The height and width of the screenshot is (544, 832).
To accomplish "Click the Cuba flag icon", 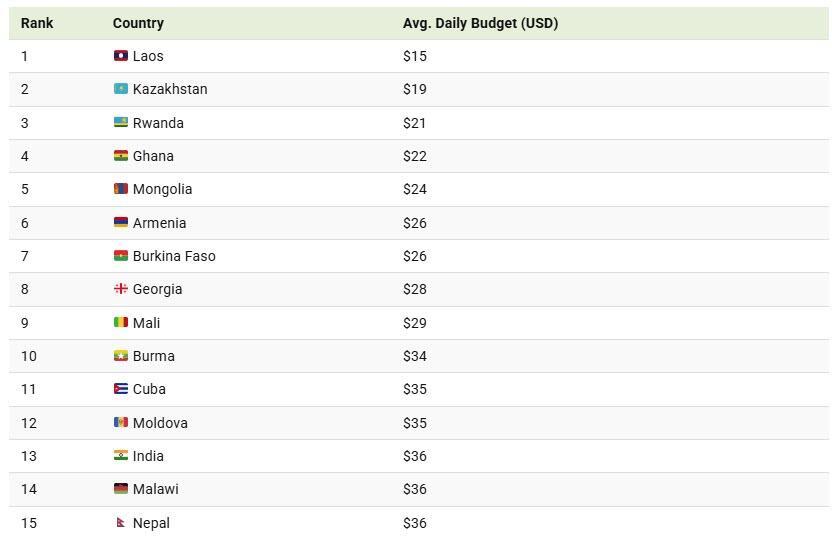I will tap(120, 389).
